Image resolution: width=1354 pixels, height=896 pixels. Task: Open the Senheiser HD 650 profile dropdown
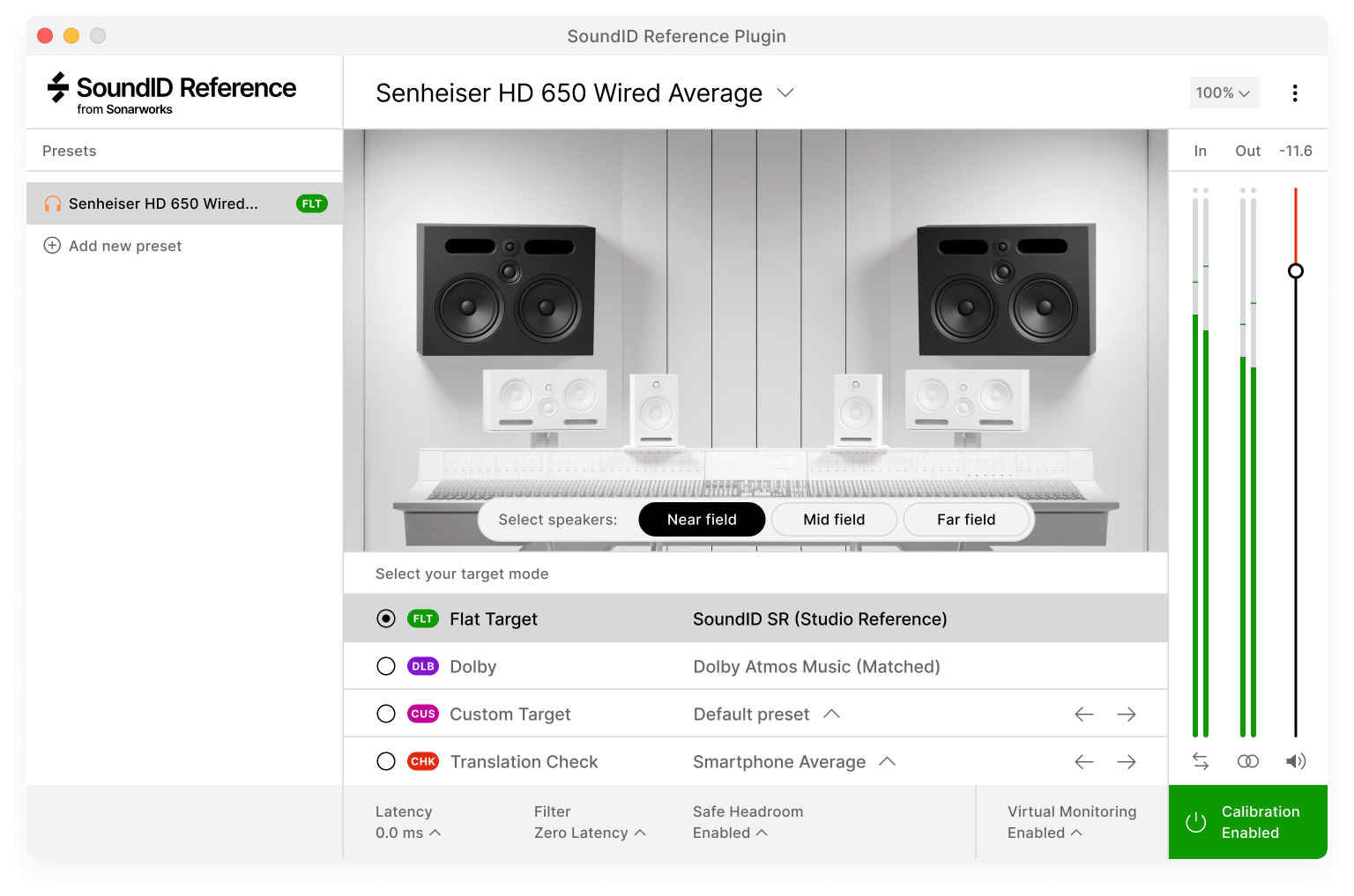coord(785,93)
